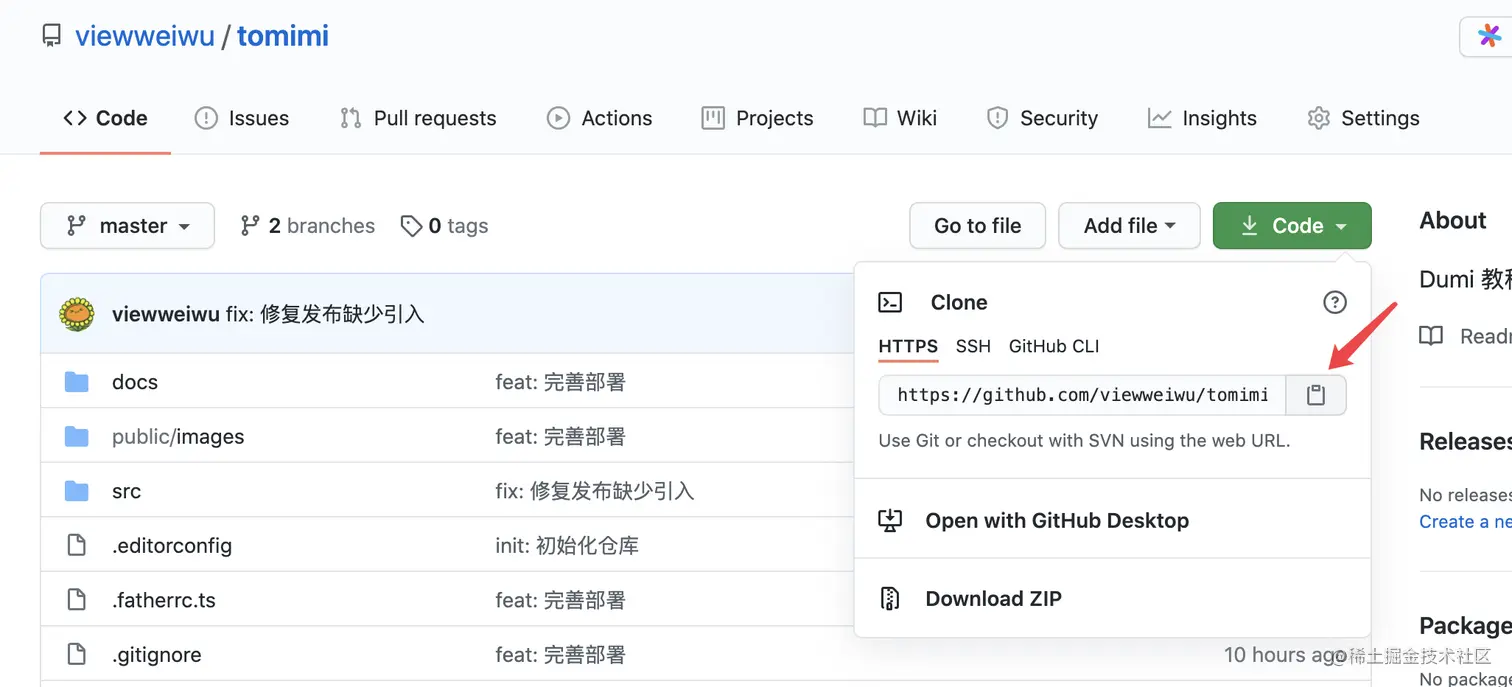Click src commit message fix: 修复发布缺少引入
This screenshot has height=687, width=1512.
(x=594, y=491)
